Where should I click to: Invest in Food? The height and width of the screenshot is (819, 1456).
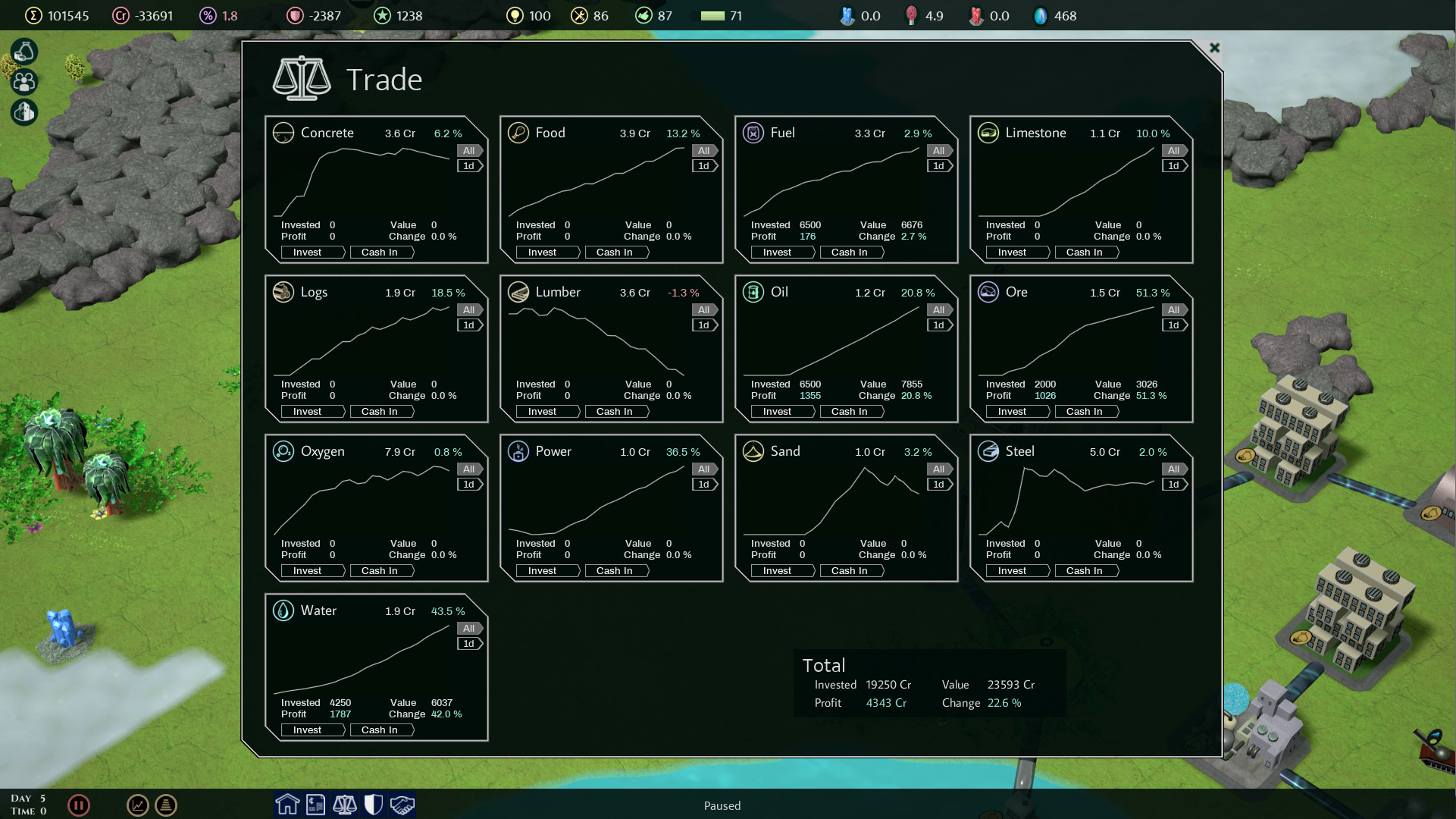click(x=548, y=253)
